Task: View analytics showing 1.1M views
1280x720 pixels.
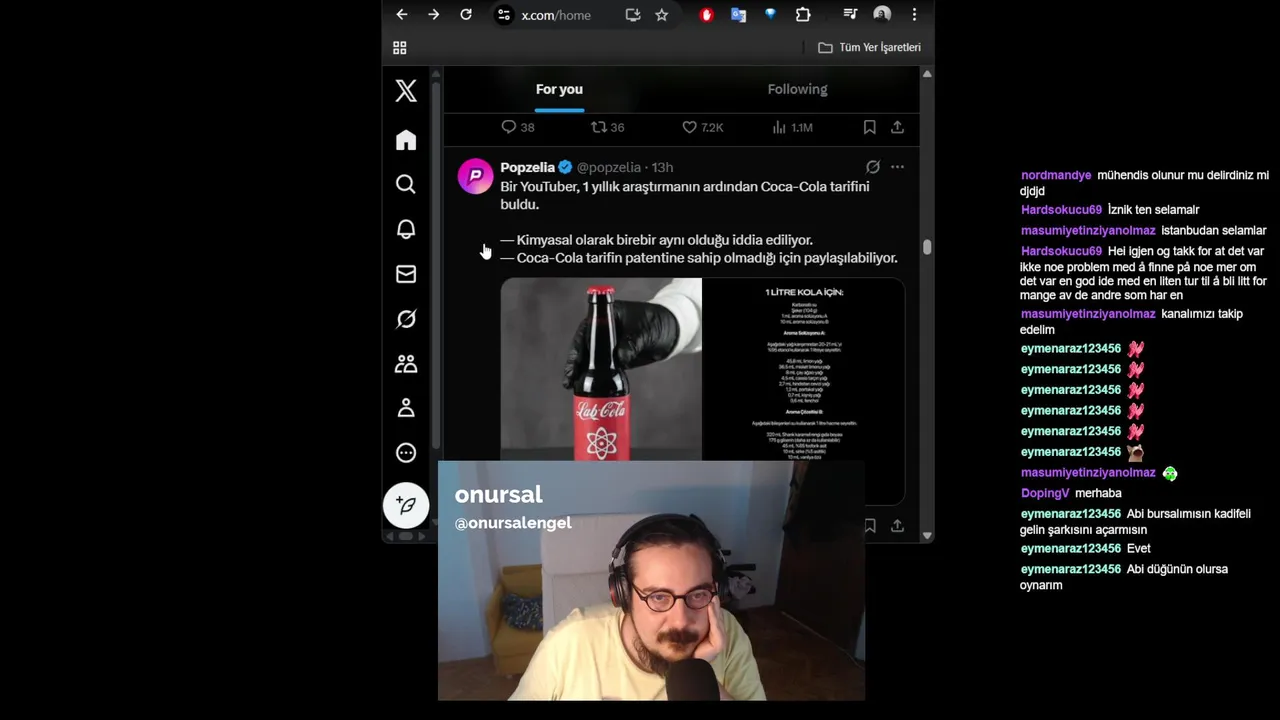Action: tap(792, 127)
